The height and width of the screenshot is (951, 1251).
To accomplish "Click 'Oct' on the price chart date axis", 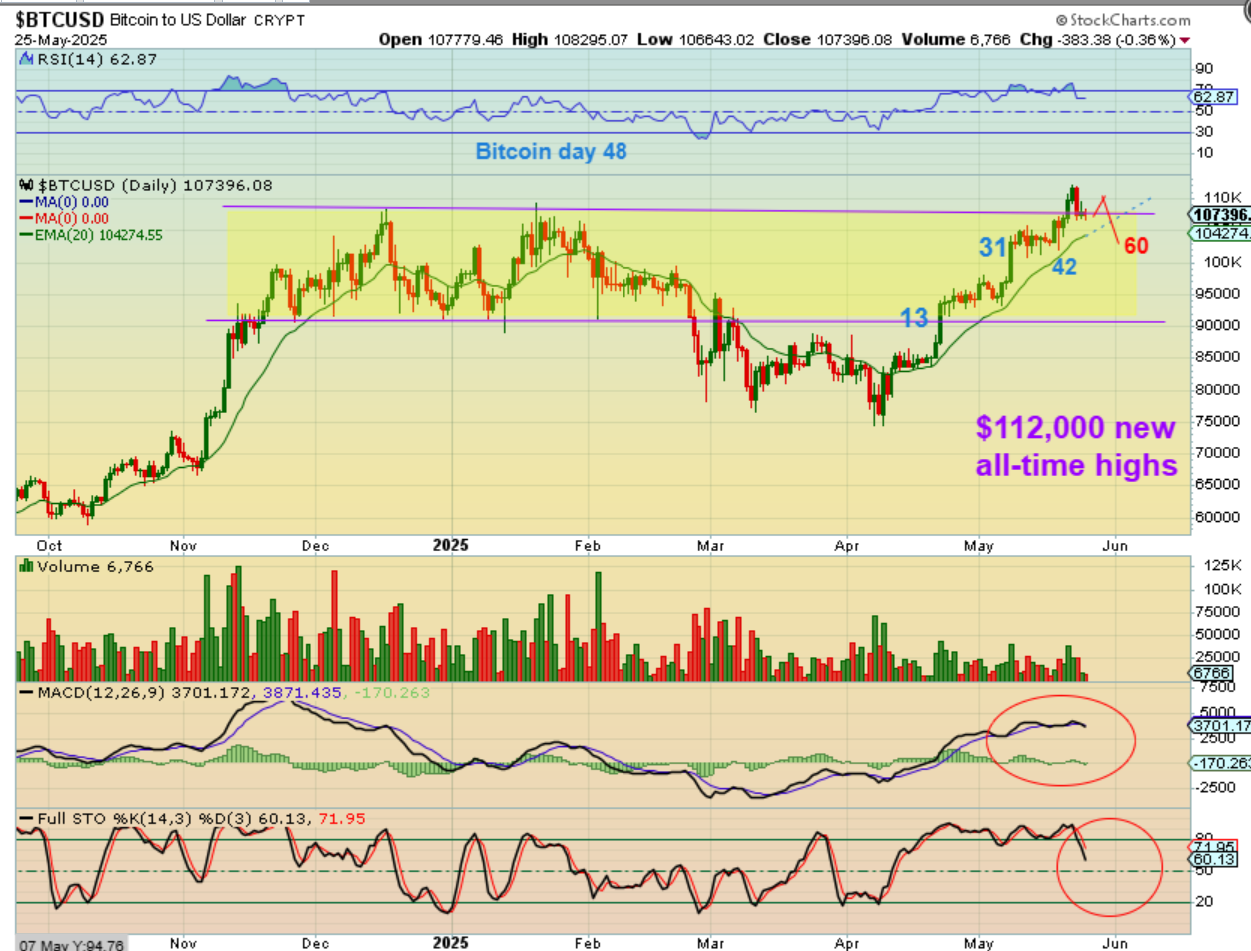I will [x=49, y=547].
